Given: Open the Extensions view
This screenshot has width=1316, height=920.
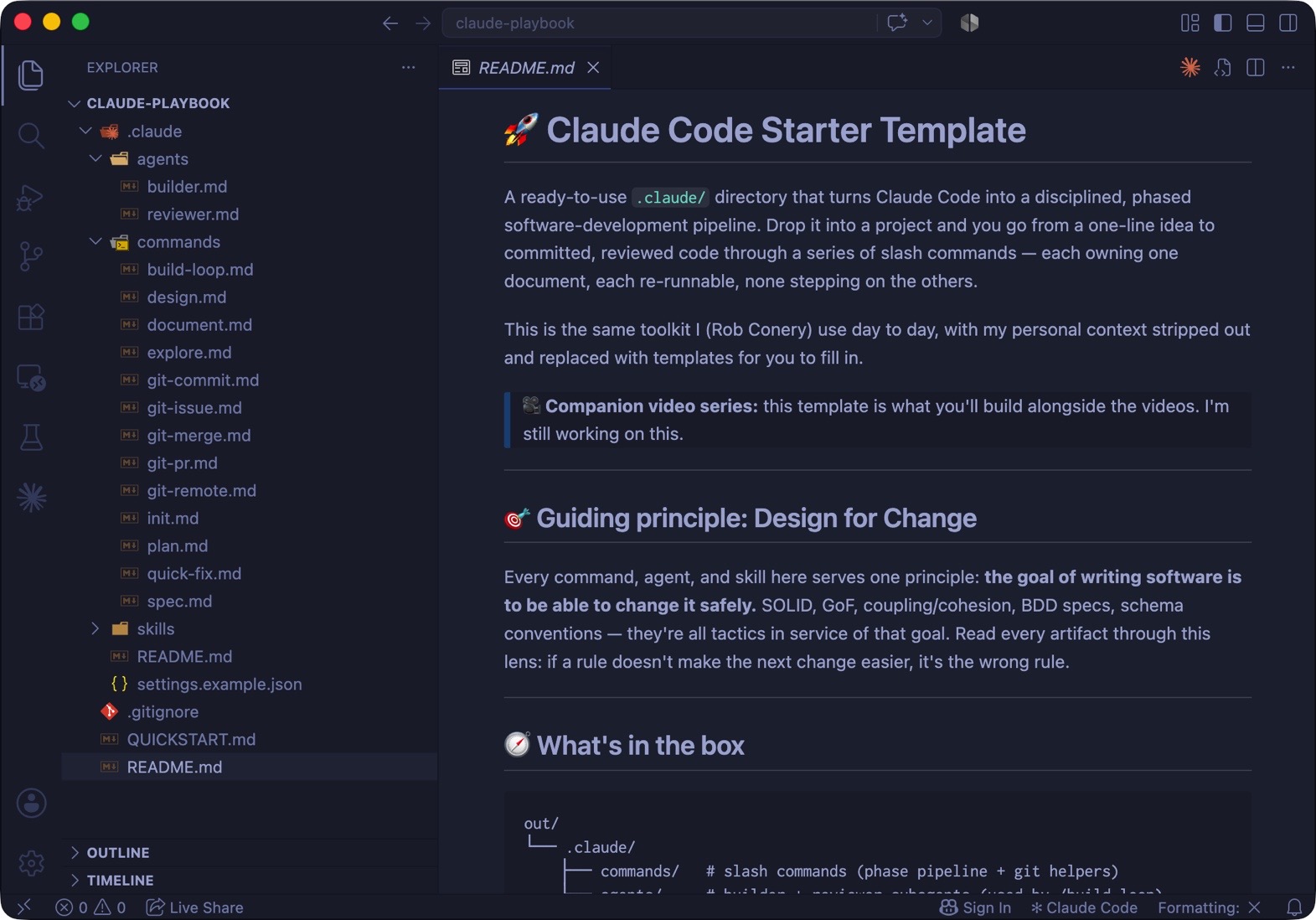Looking at the screenshot, I should pos(31,318).
